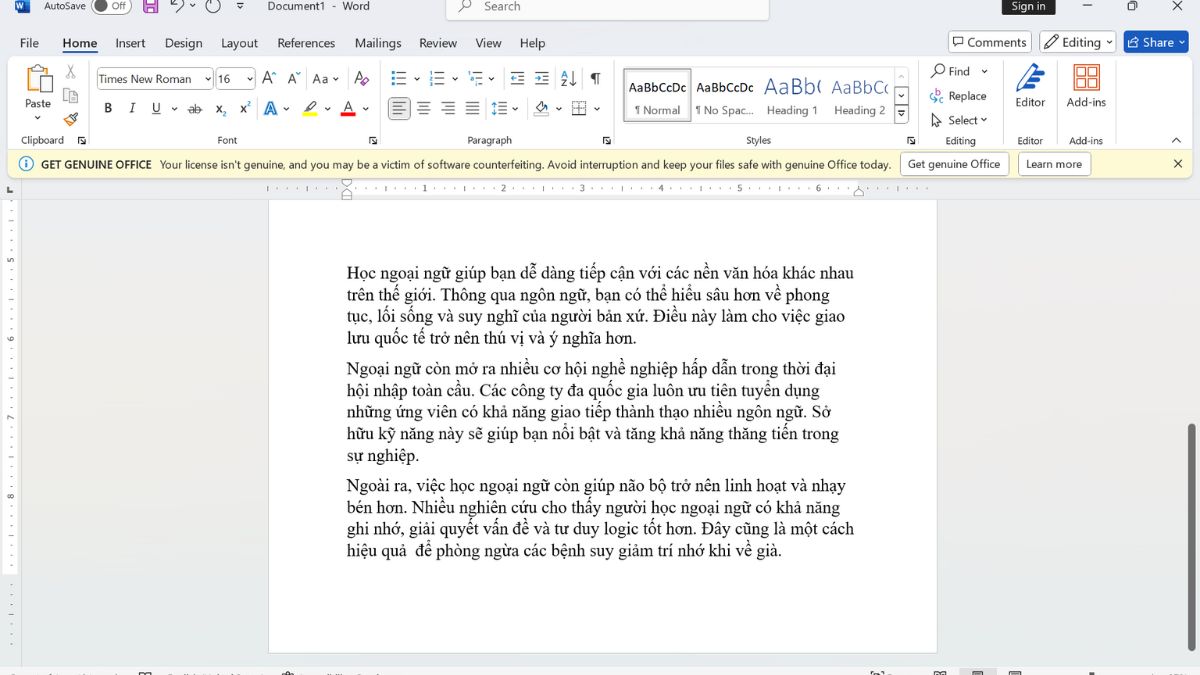Click the Copy icon in Clipboard group

70,95
